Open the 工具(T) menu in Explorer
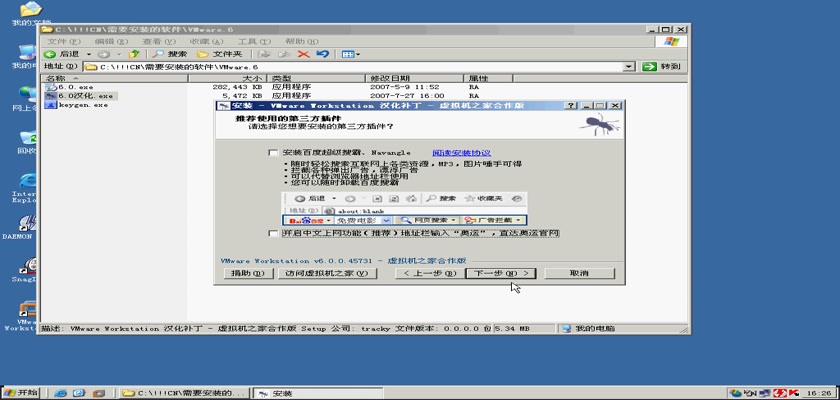This screenshot has width=840, height=400. click(x=254, y=41)
